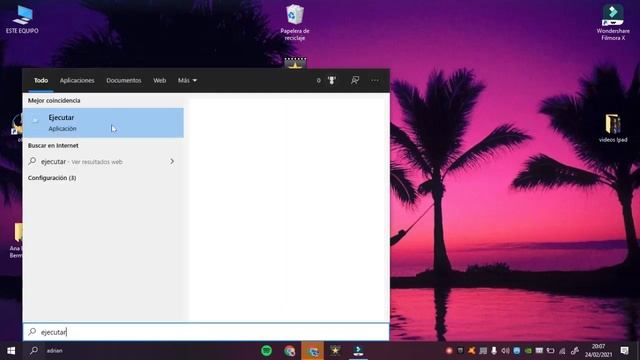Screen dimensions: 640x360
Task: Click the taskbar search magnifier icon
Action: [34, 351]
